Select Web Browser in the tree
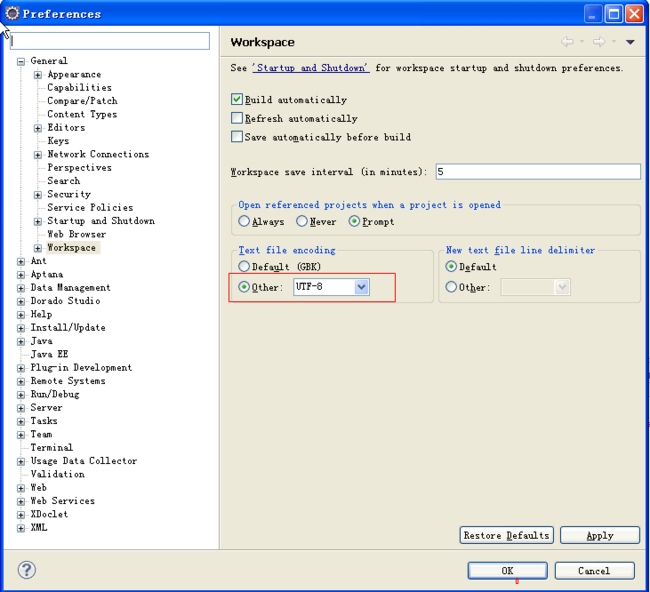650x592 pixels. pos(77,234)
